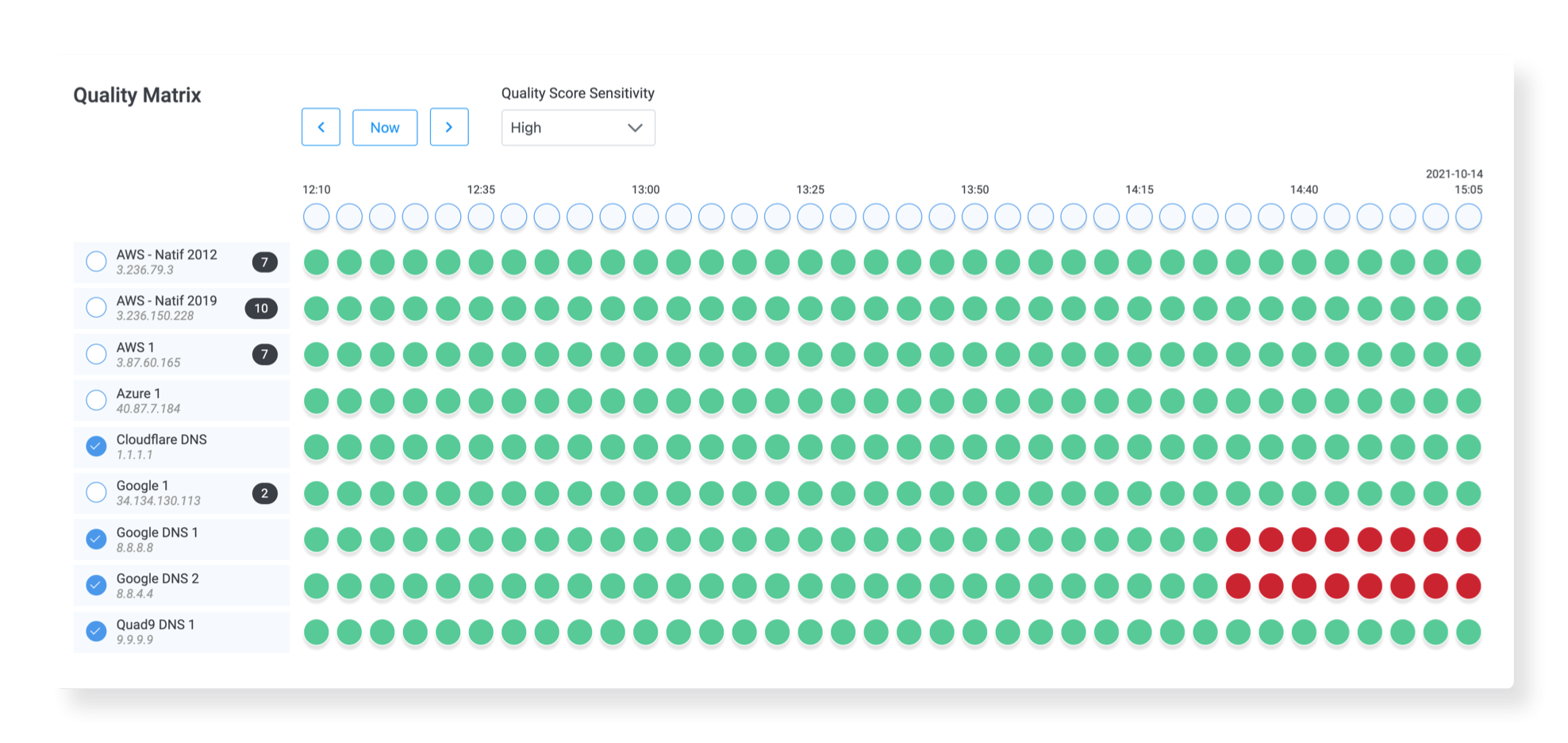Viewport: 1568px width, 743px height.
Task: Click the final red dot for Google DNS 2
Action: [x=1469, y=585]
